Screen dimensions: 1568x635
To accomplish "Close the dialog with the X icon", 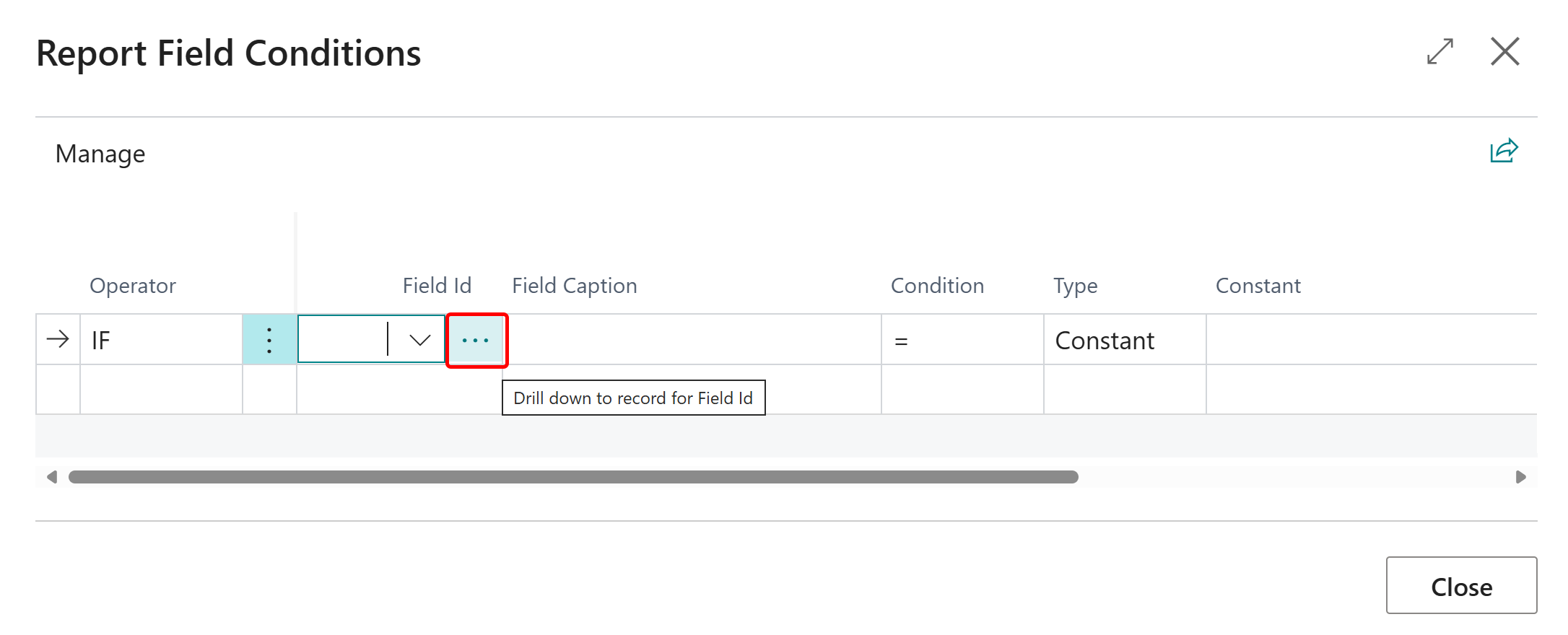I will 1505,51.
